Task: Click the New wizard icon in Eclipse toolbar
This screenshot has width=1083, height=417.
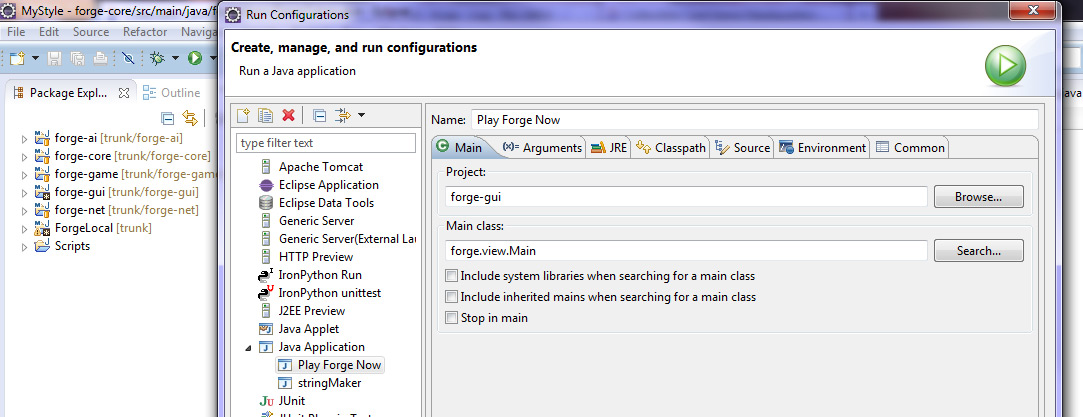Action: 17,59
